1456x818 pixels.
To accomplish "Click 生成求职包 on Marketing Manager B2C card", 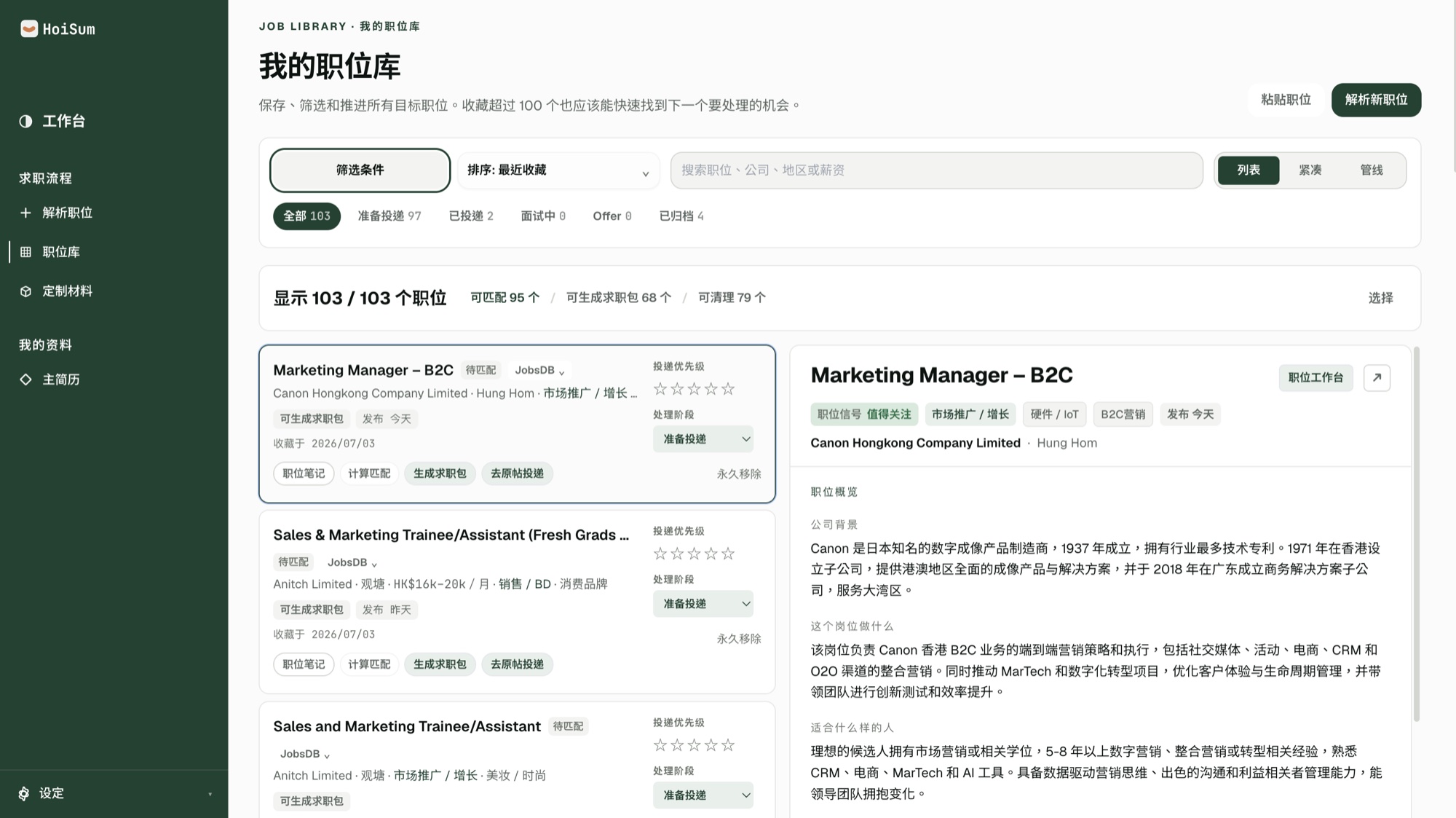I will pos(440,473).
